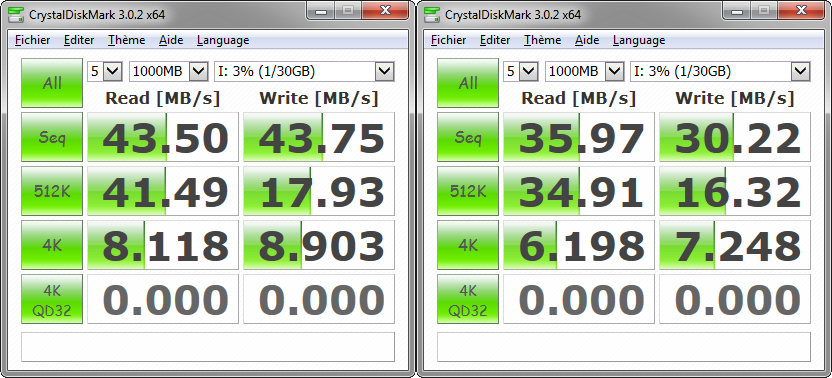The width and height of the screenshot is (832, 378).
Task: Open Thème menu in right window
Action: pos(542,40)
